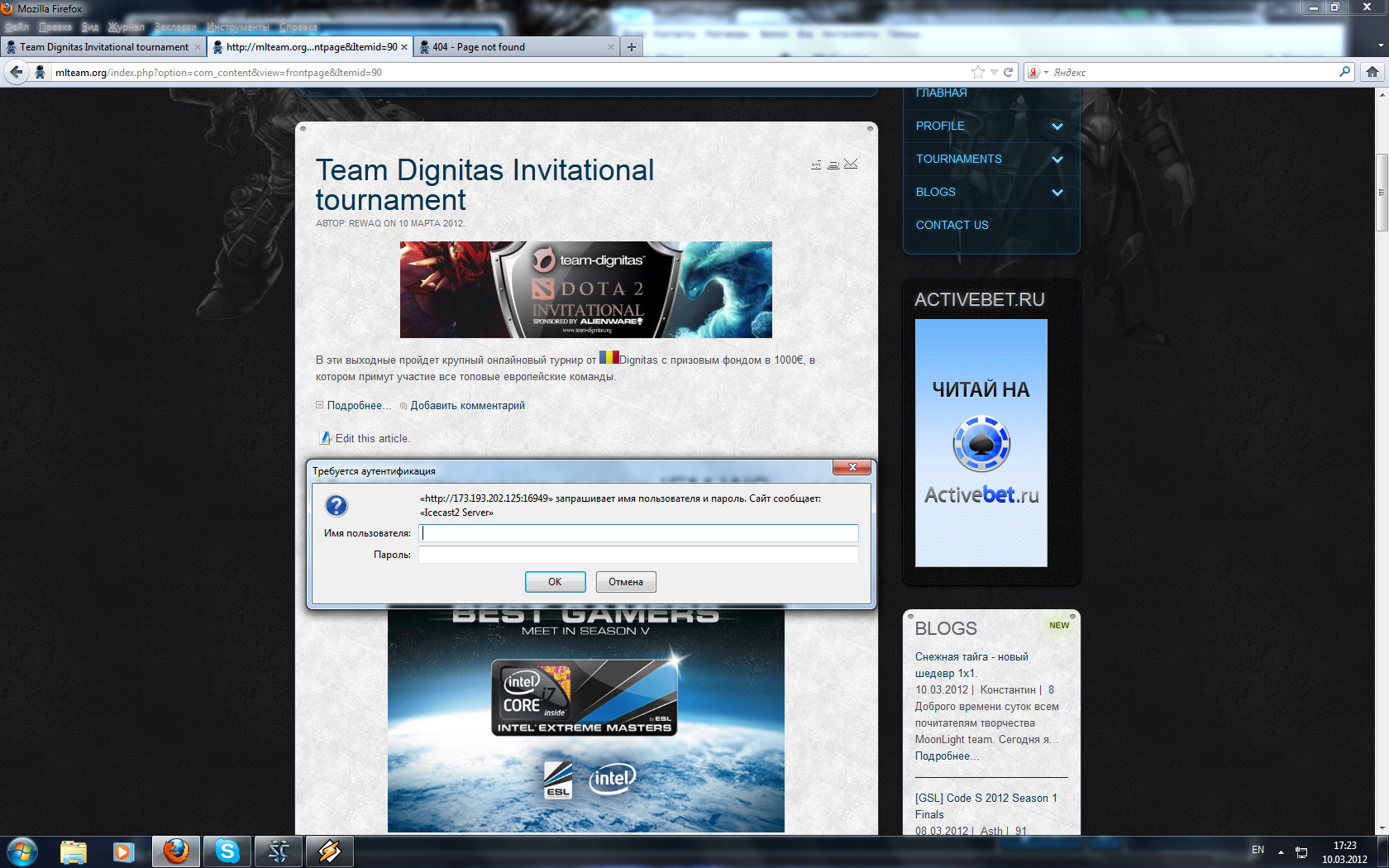
Task: Click into the mlteam.org address bar
Action: (x=509, y=72)
